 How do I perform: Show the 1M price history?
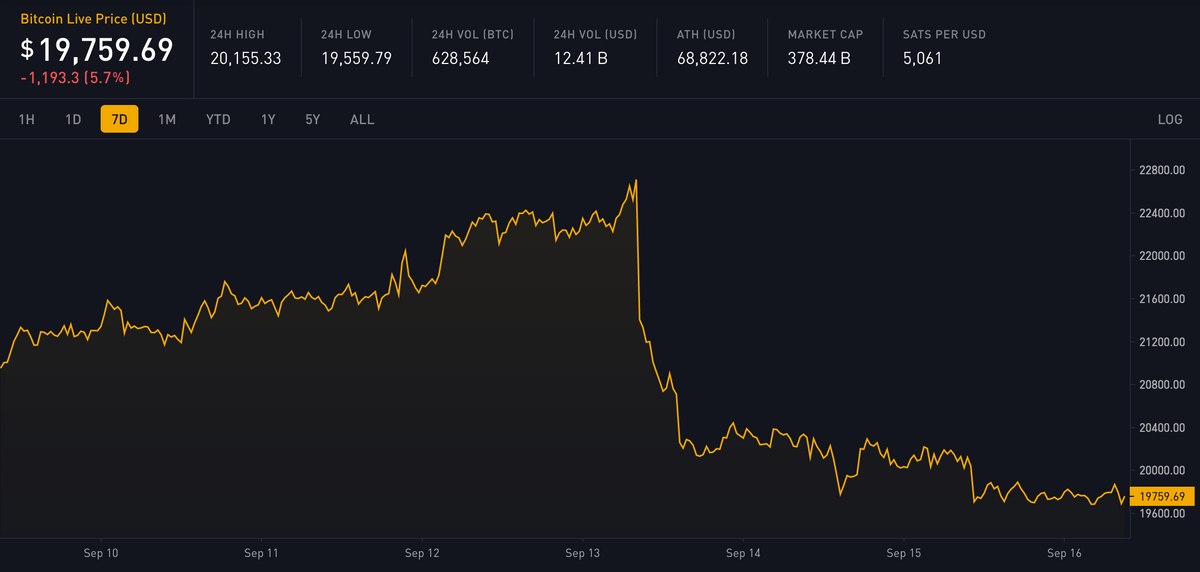click(x=167, y=119)
